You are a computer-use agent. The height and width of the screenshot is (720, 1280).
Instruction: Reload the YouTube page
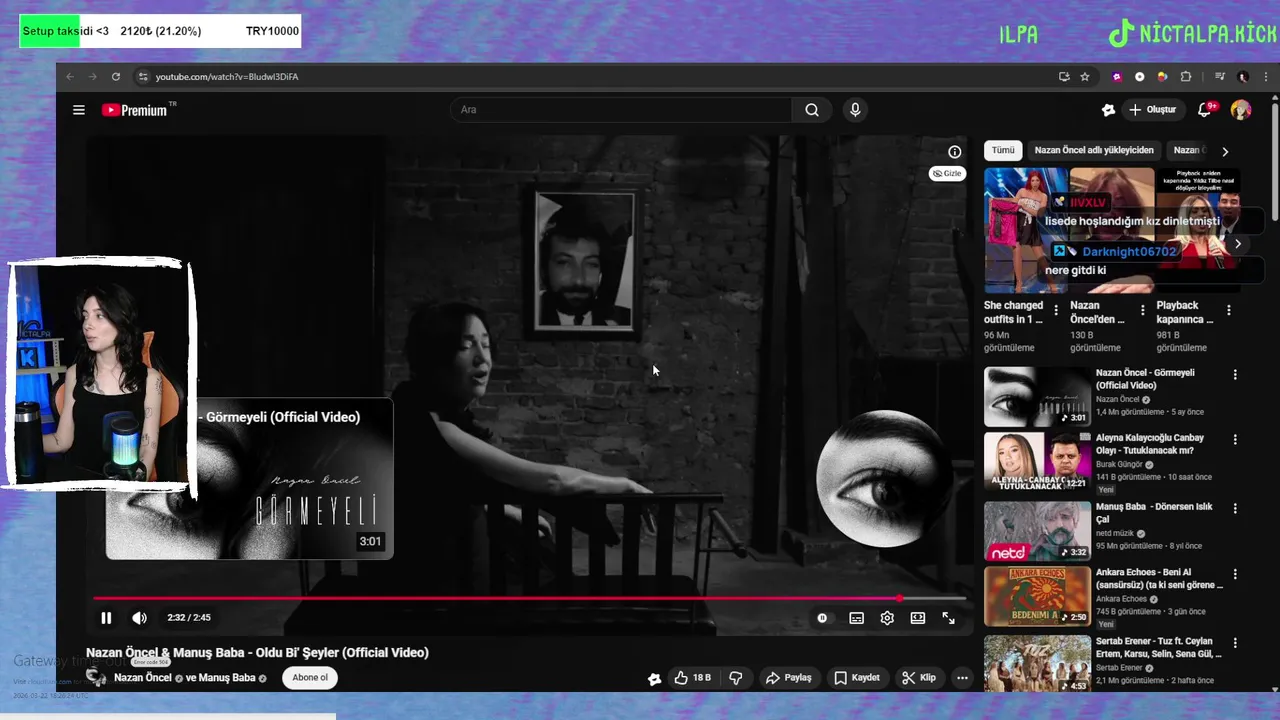tap(116, 77)
